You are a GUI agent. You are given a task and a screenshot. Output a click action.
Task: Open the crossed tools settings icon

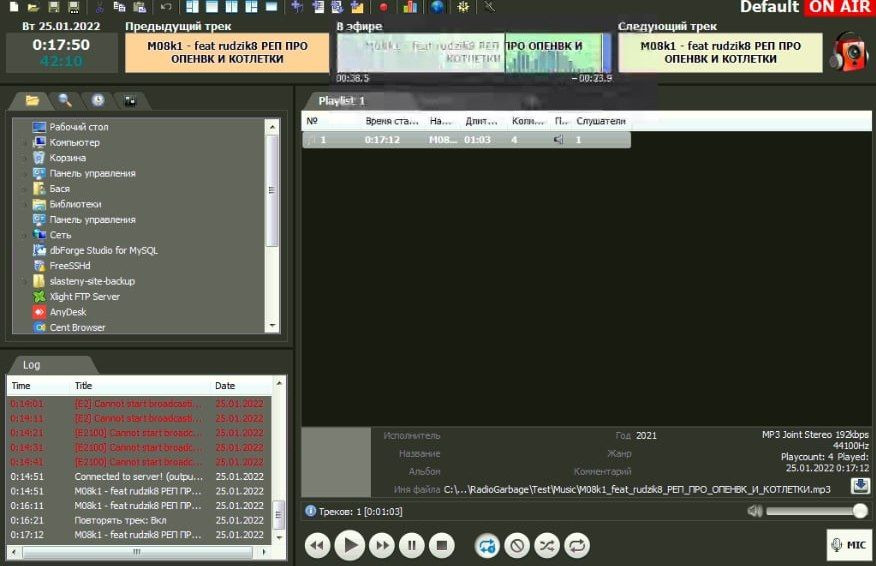tap(489, 7)
